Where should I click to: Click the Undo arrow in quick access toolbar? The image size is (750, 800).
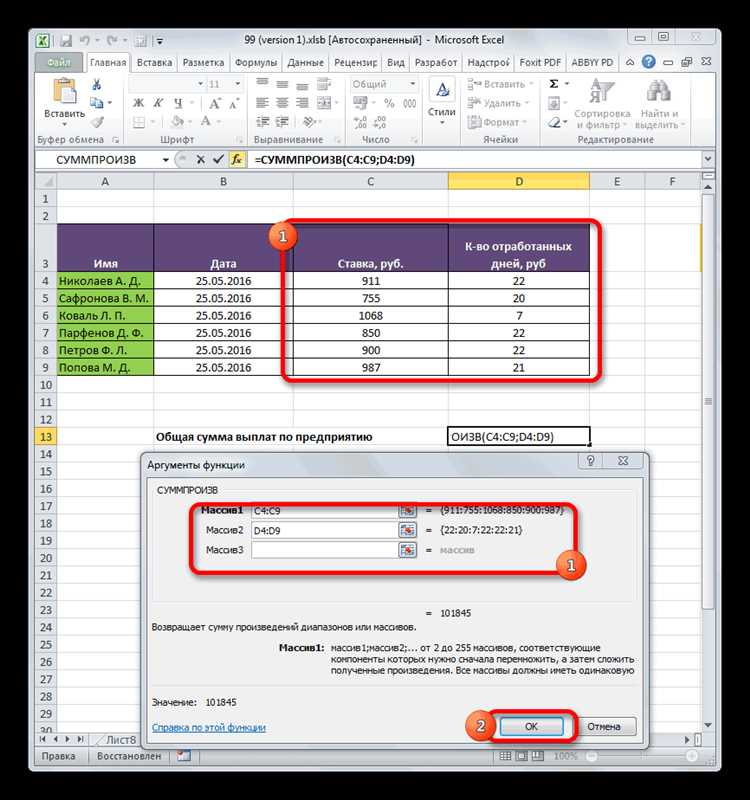click(85, 40)
